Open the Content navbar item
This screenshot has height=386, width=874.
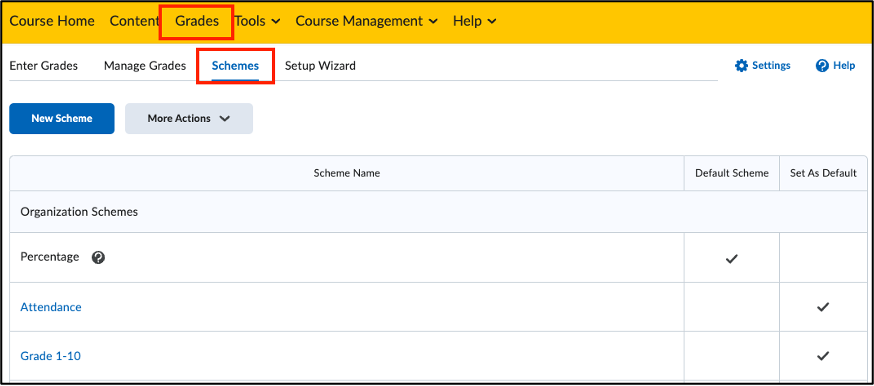(134, 21)
